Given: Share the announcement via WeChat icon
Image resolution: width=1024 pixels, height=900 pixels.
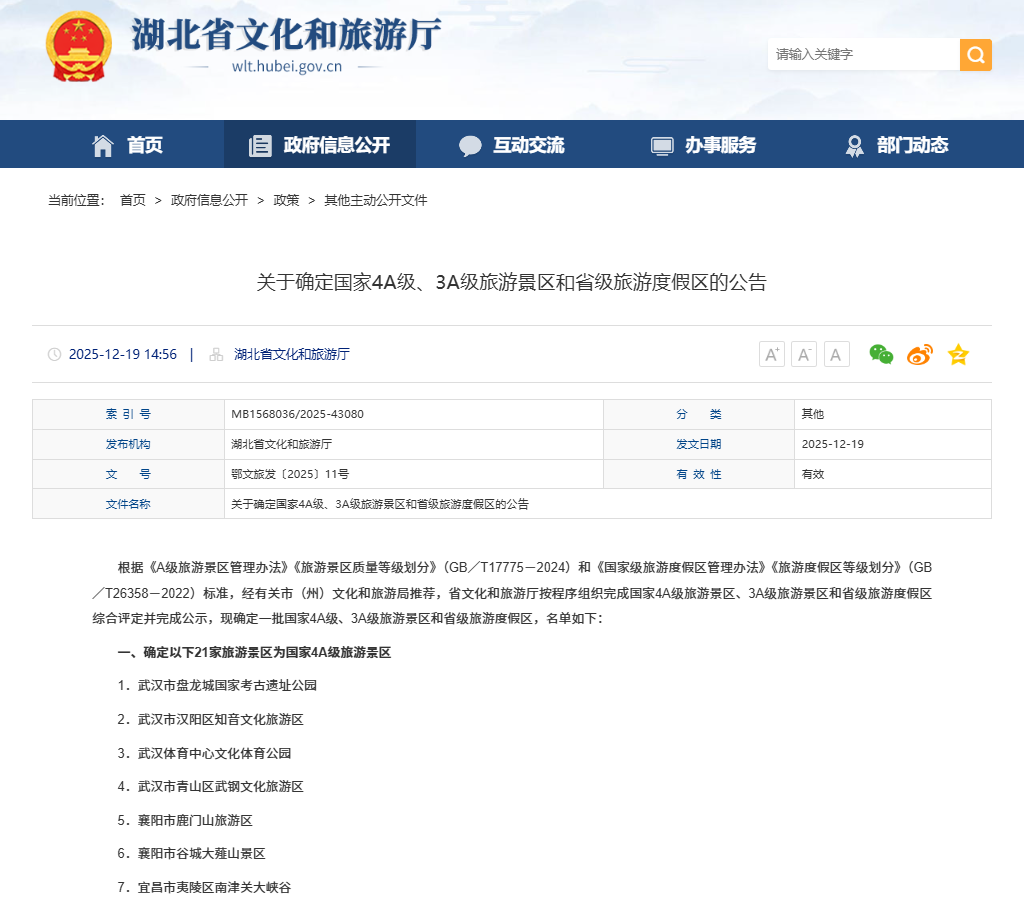Looking at the screenshot, I should click(x=881, y=354).
